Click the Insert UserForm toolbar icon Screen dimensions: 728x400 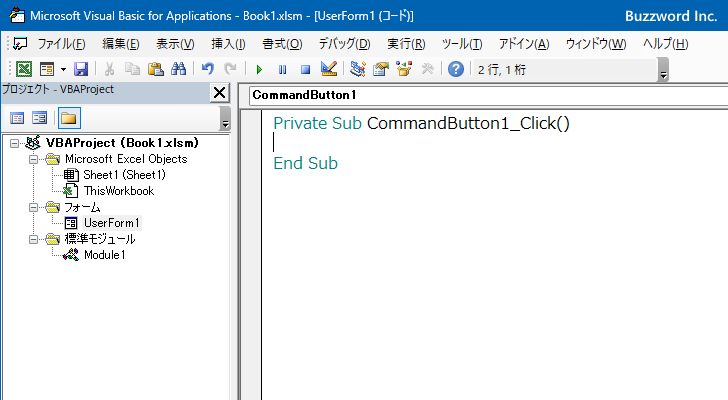(x=47, y=70)
